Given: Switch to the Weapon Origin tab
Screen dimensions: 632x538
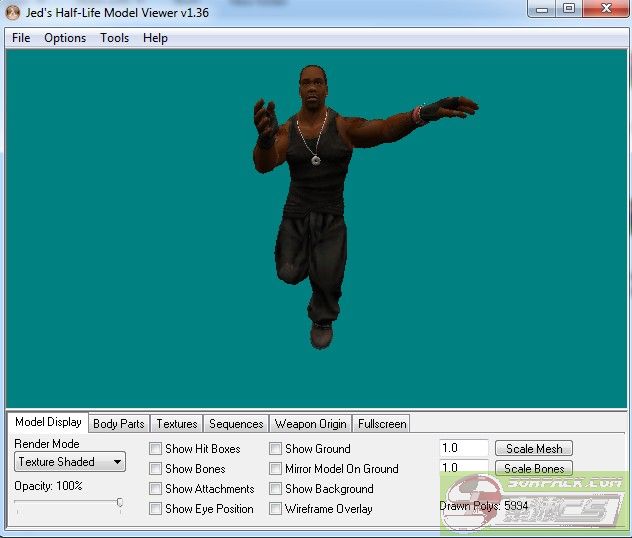Looking at the screenshot, I should pyautogui.click(x=310, y=424).
